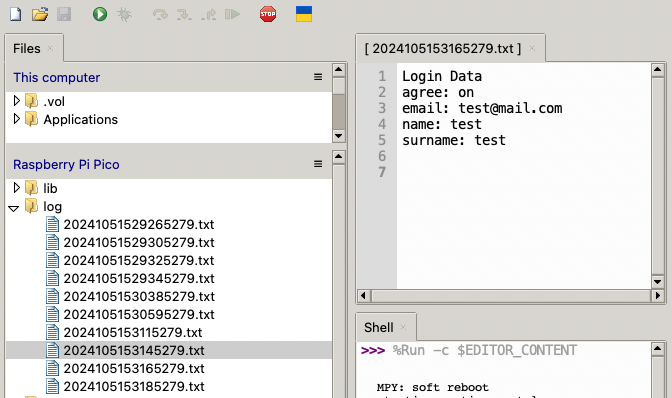
Task: Click the scroll-up arrow in the This computer pane
Action: pos(339,70)
